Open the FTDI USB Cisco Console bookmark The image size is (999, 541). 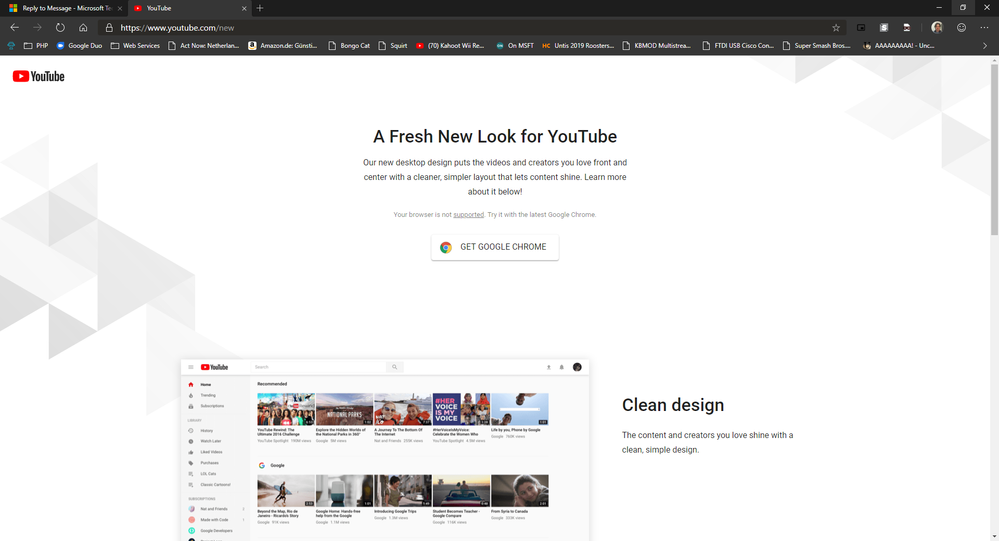click(738, 45)
